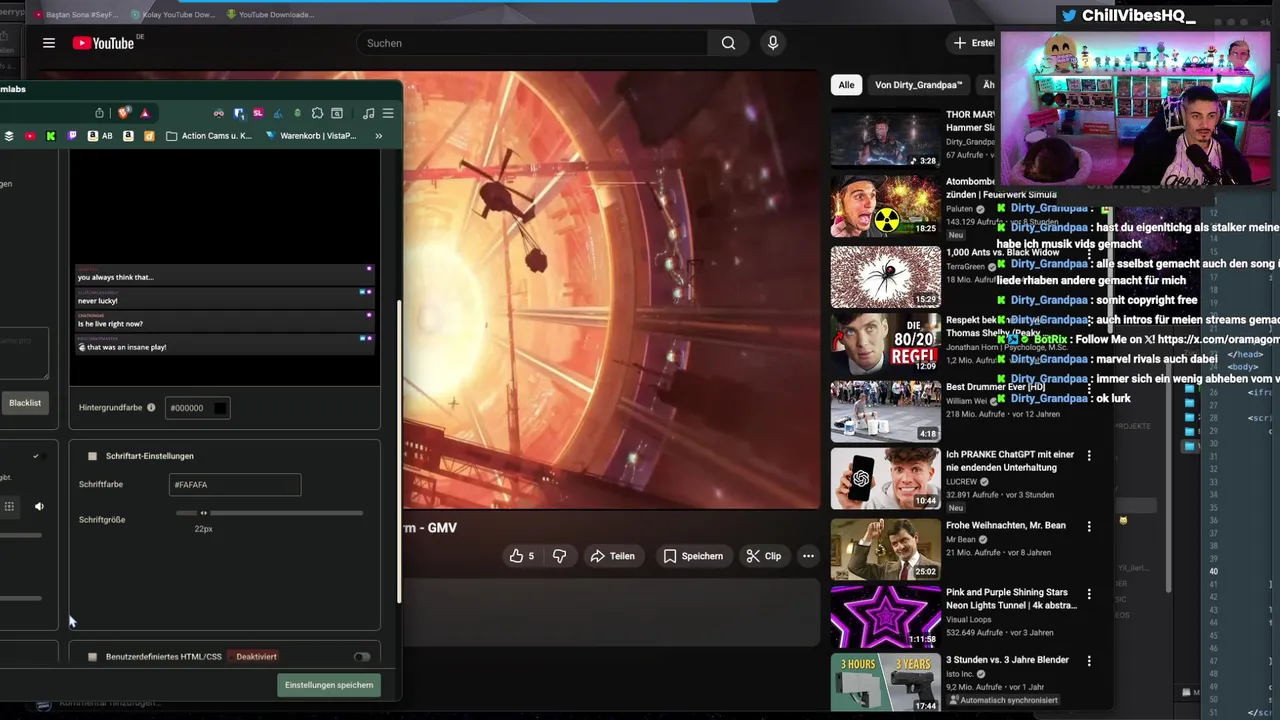Open options menu for Ich PRANKE ChatGPT video
This screenshot has width=1280, height=720.
[1089, 456]
